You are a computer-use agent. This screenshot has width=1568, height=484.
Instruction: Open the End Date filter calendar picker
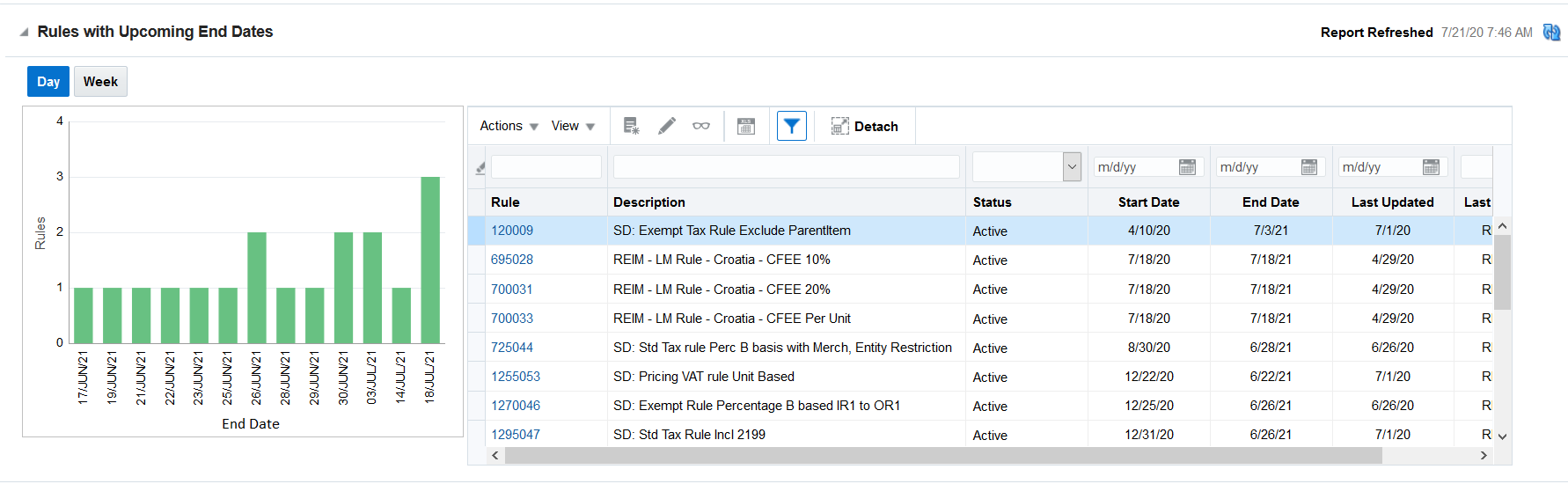pos(1309,167)
